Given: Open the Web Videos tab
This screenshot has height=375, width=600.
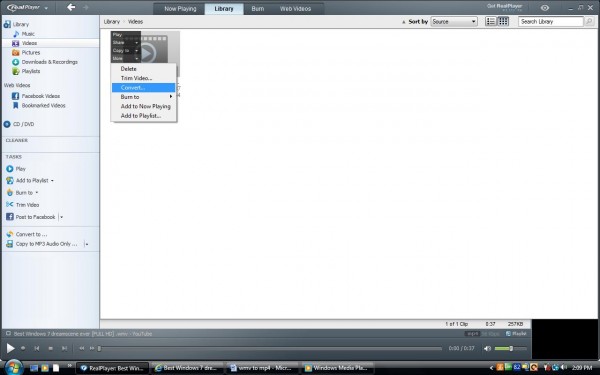Looking at the screenshot, I should [295, 8].
